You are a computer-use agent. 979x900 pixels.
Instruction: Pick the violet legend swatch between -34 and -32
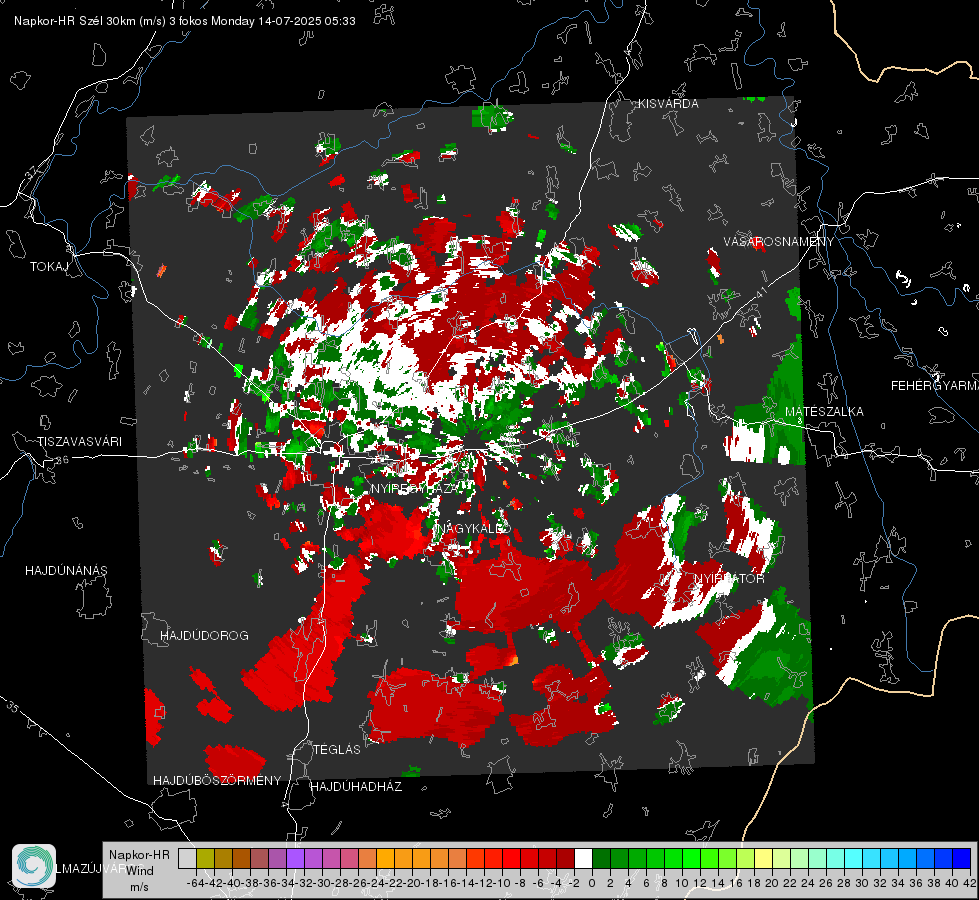click(x=295, y=859)
